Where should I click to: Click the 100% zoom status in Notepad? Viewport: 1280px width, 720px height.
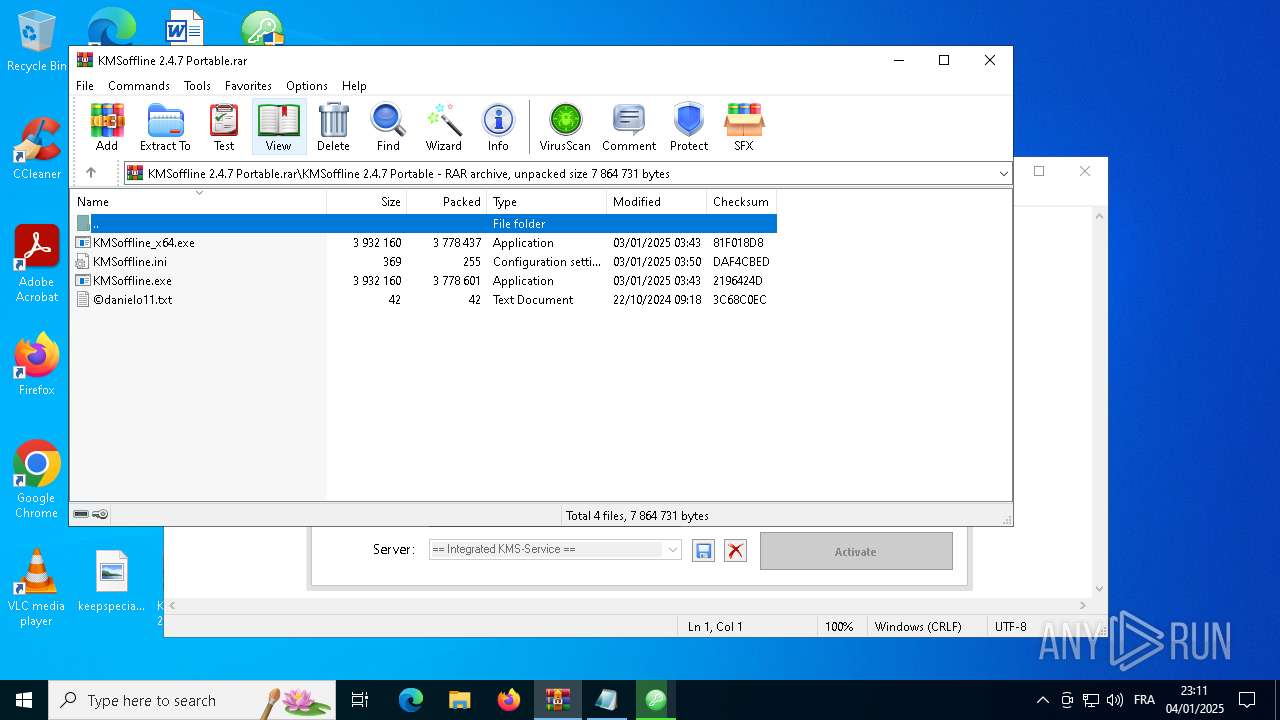[x=839, y=627]
